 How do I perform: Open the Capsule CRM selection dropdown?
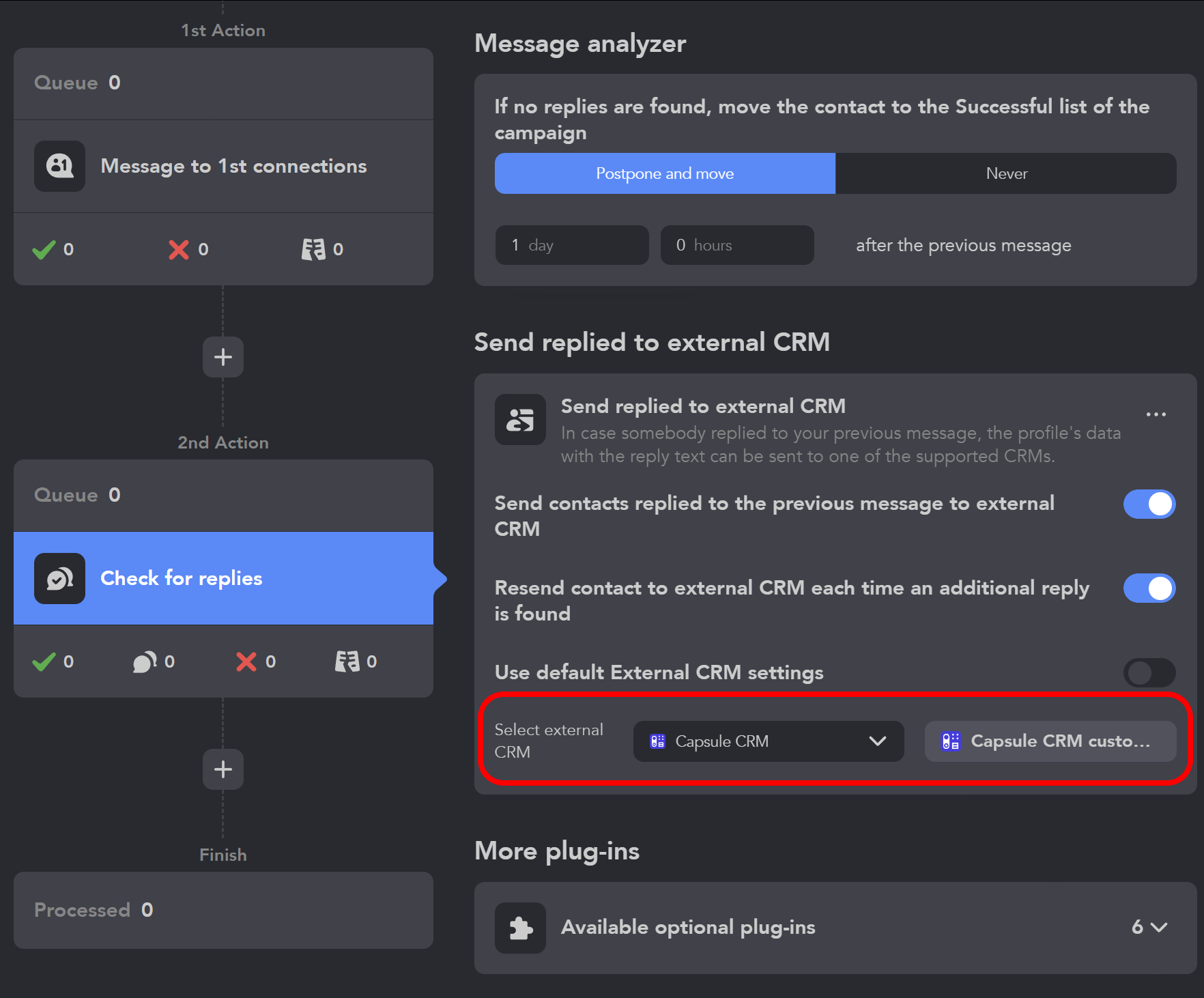[768, 741]
